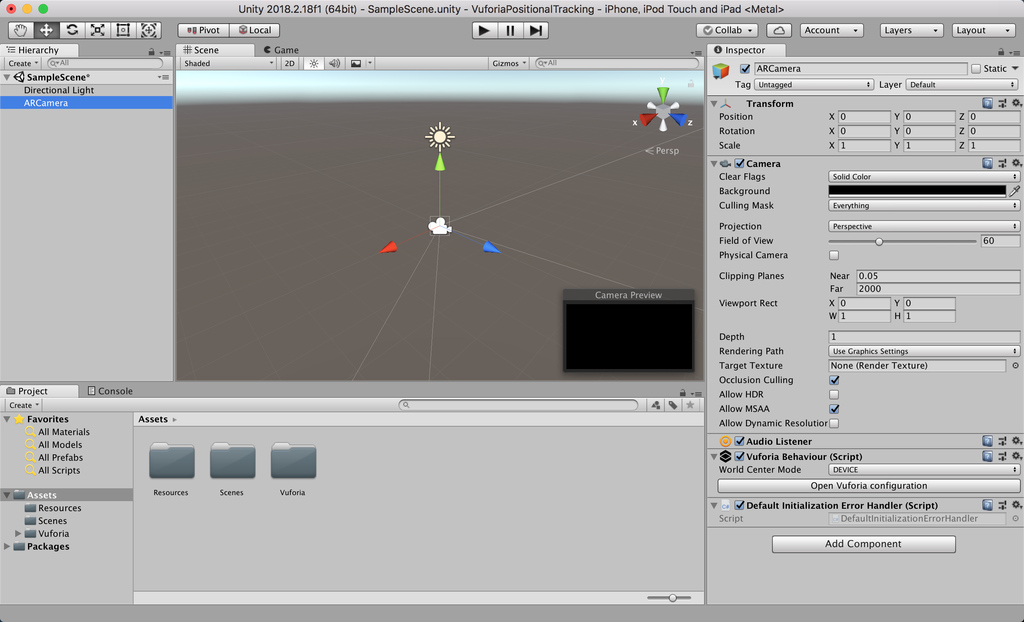The height and width of the screenshot is (622, 1024).
Task: Toggle the scene view lock icon
Action: 690,83
